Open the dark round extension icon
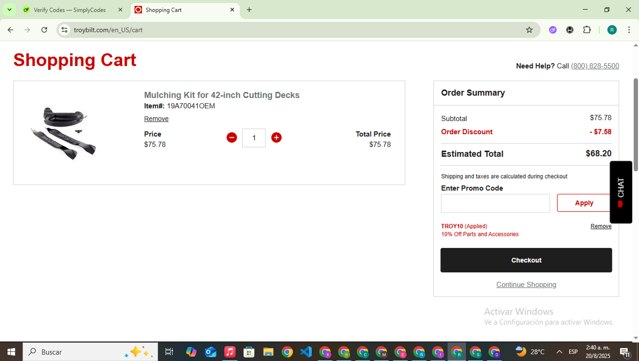The height and width of the screenshot is (361, 639). (x=570, y=30)
